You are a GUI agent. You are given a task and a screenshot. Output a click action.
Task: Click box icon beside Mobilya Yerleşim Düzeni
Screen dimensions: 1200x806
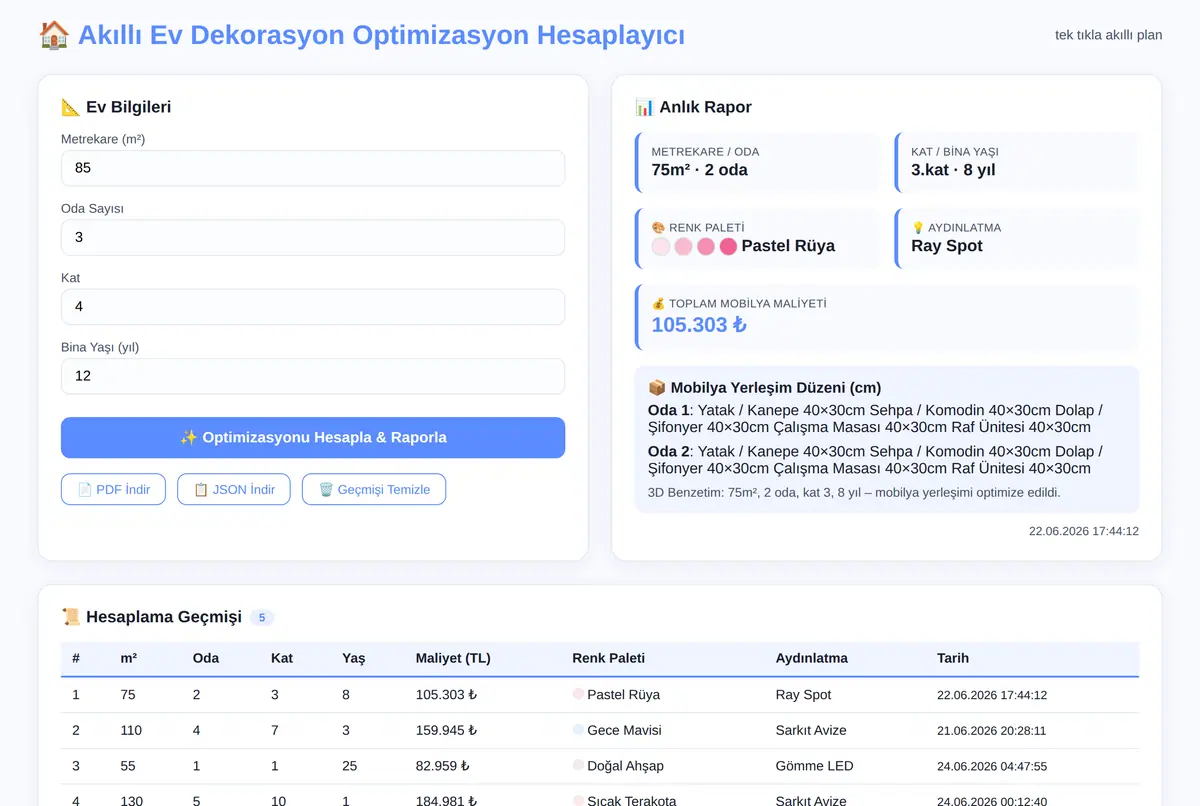(x=657, y=388)
